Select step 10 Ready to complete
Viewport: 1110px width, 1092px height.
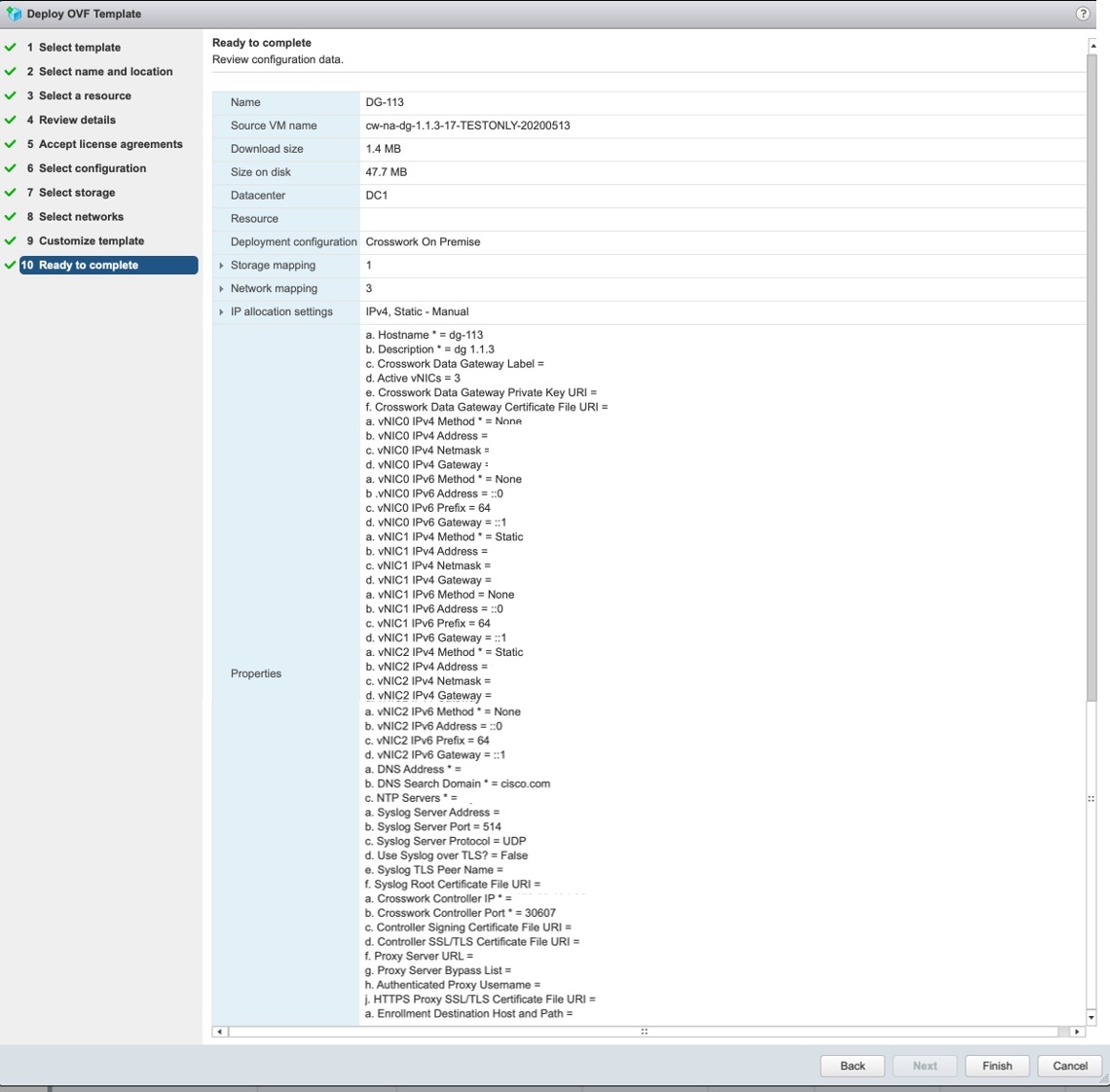108,266
